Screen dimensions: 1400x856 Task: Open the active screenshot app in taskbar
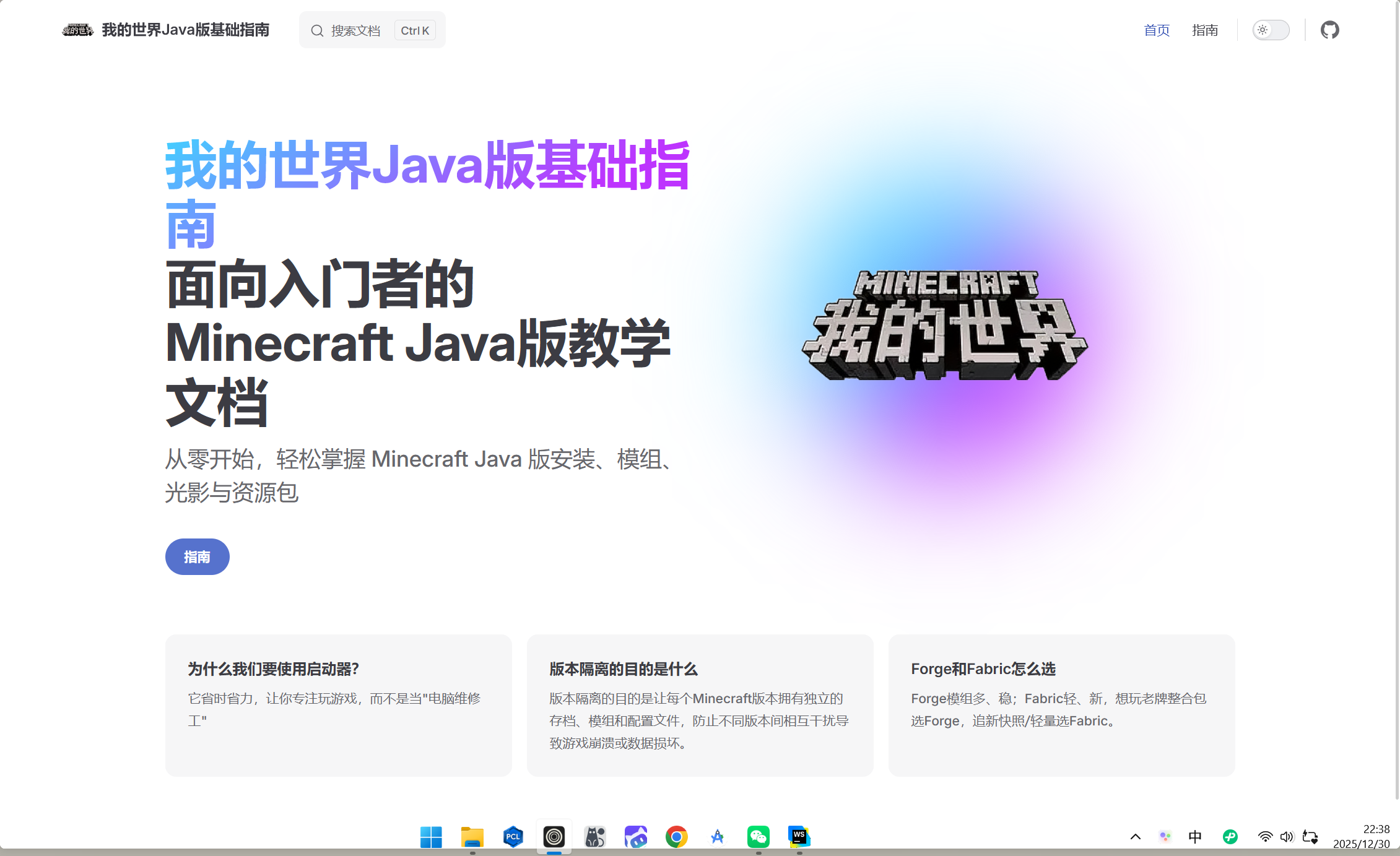coord(554,836)
